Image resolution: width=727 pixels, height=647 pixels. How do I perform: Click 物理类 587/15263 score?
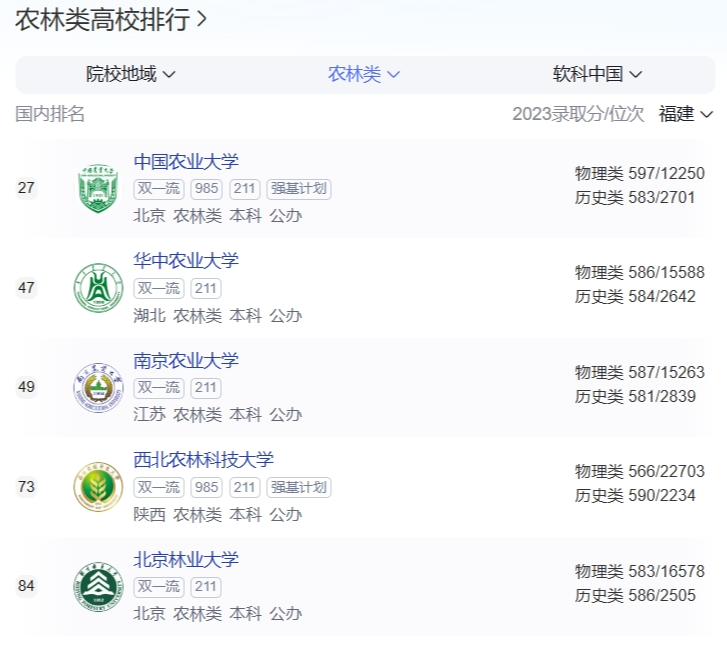(x=640, y=372)
